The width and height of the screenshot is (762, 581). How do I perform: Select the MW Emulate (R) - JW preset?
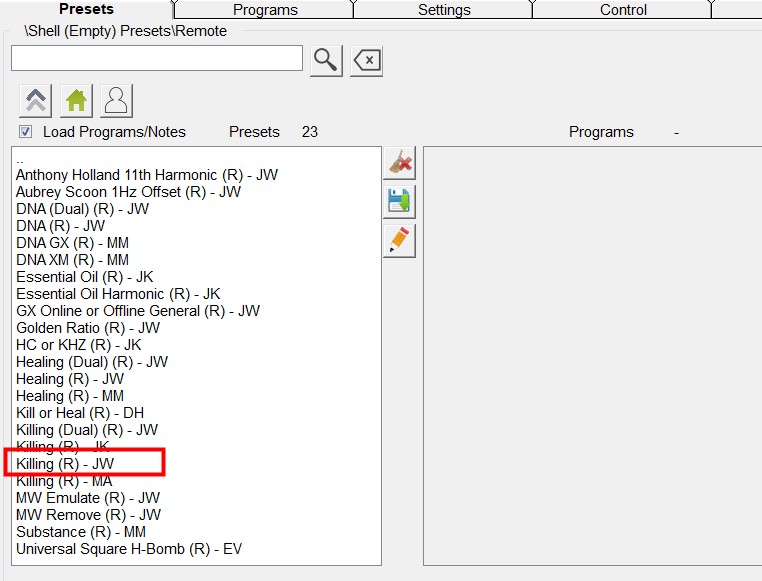[x=88, y=498]
